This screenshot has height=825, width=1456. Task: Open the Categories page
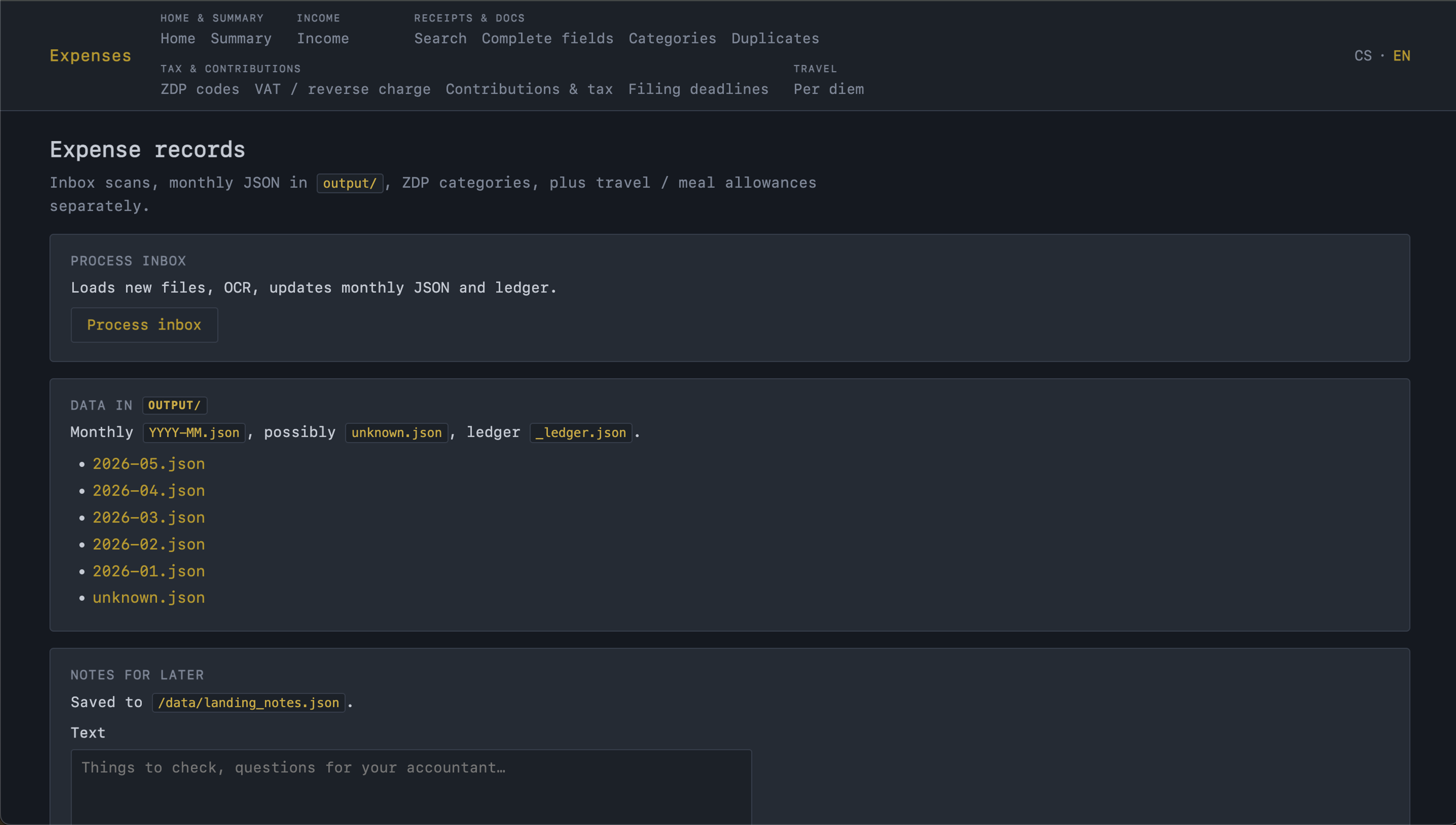(x=672, y=39)
